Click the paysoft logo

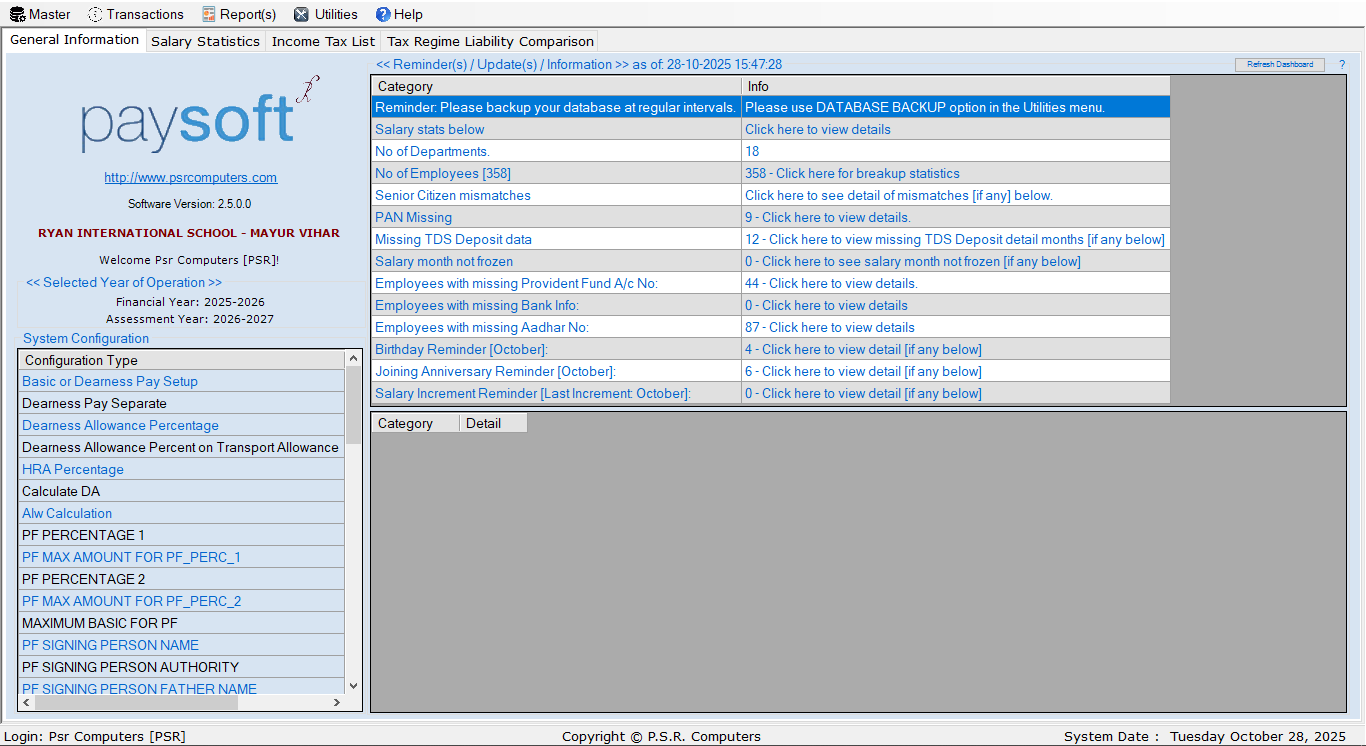[190, 120]
